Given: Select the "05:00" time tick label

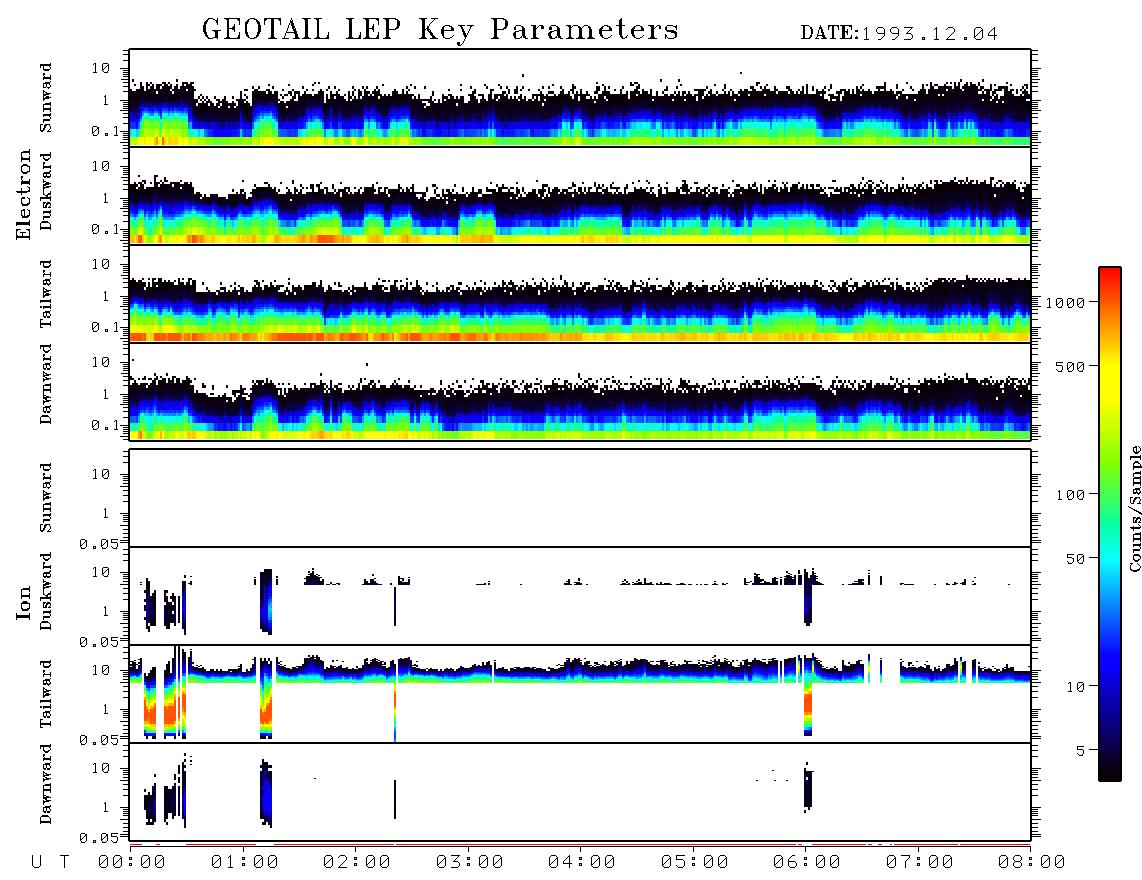Looking at the screenshot, I should (x=695, y=862).
